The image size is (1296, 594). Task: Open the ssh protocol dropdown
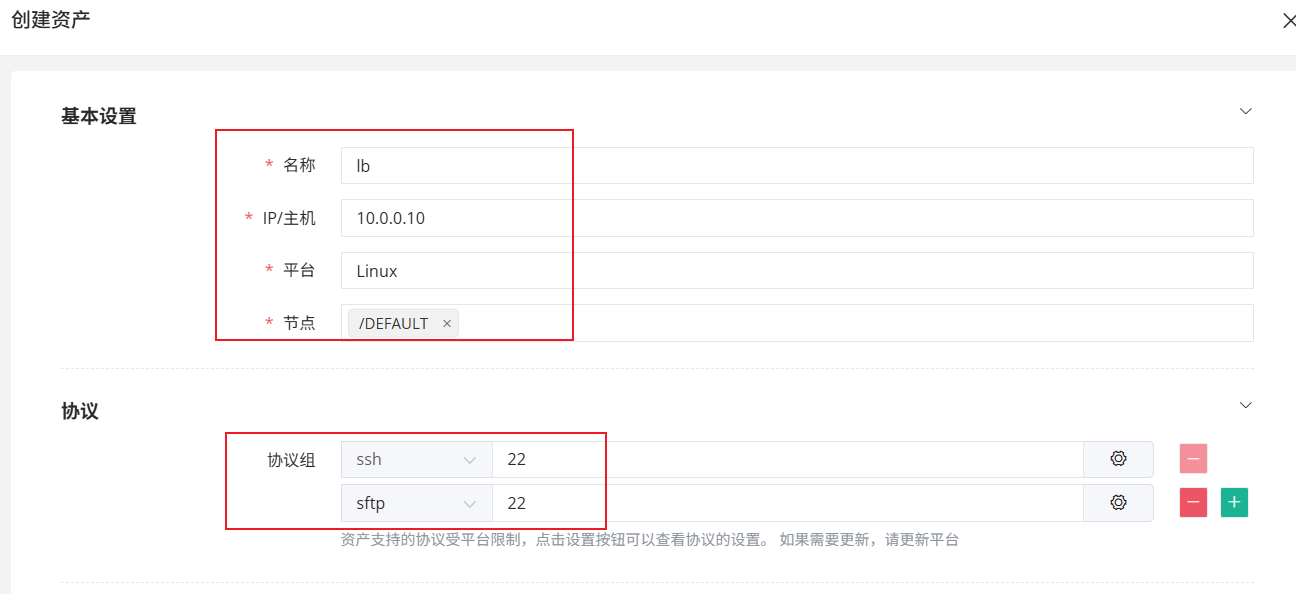click(416, 460)
